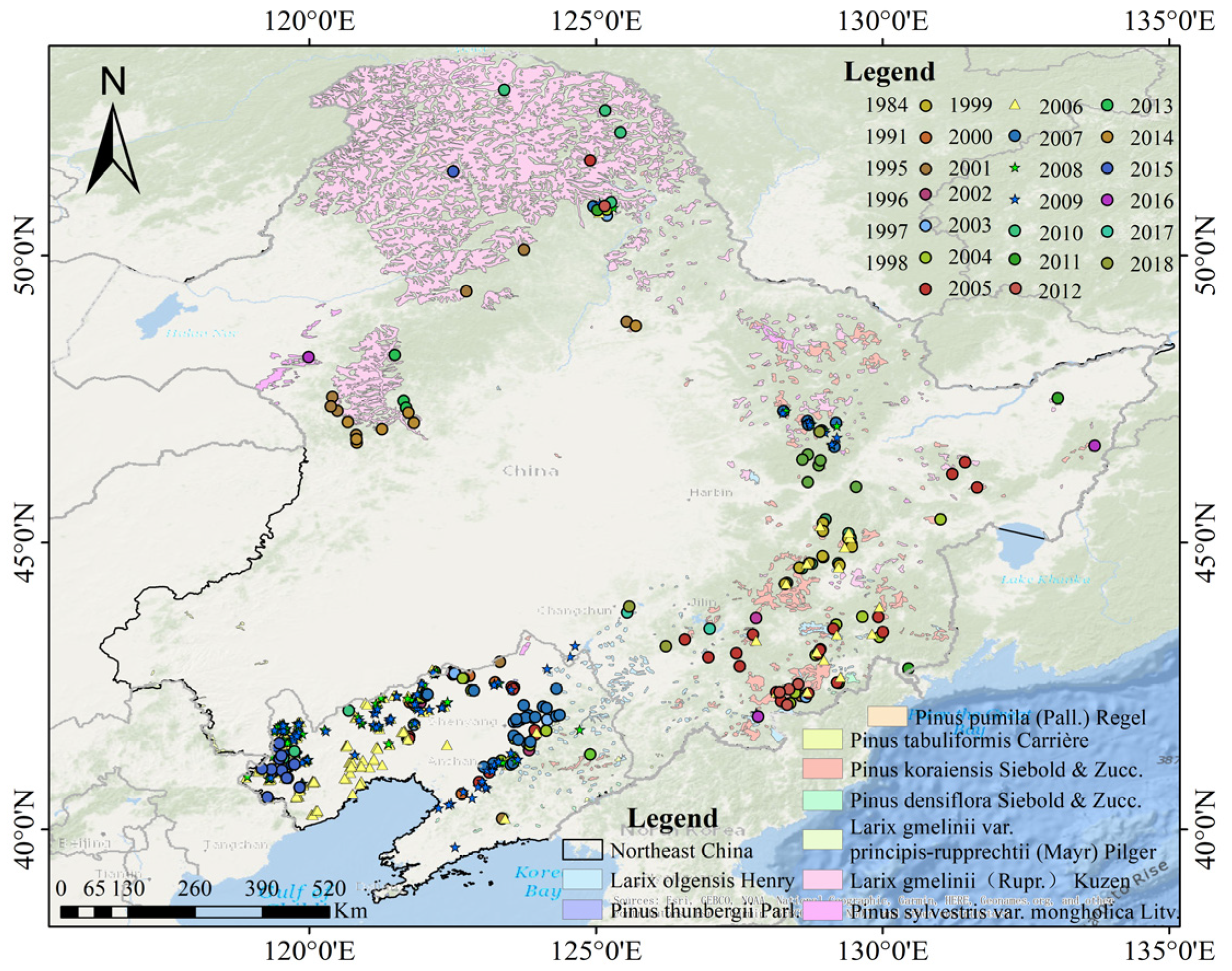The height and width of the screenshot is (971, 1232).
Task: Click the left 45°0'N latitude label
Action: [24, 542]
